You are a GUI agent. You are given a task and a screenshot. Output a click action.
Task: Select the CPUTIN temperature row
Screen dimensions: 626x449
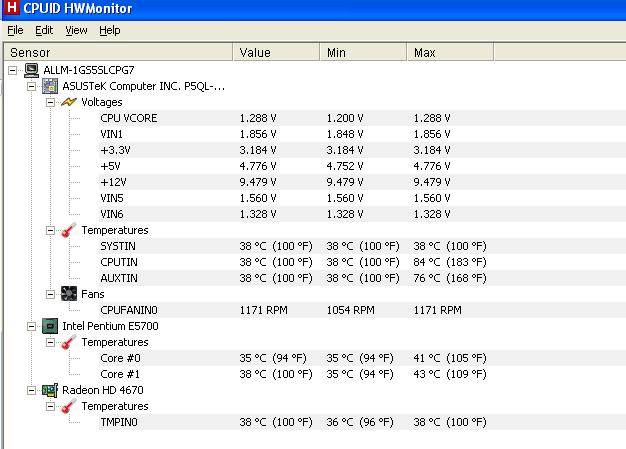point(363,262)
